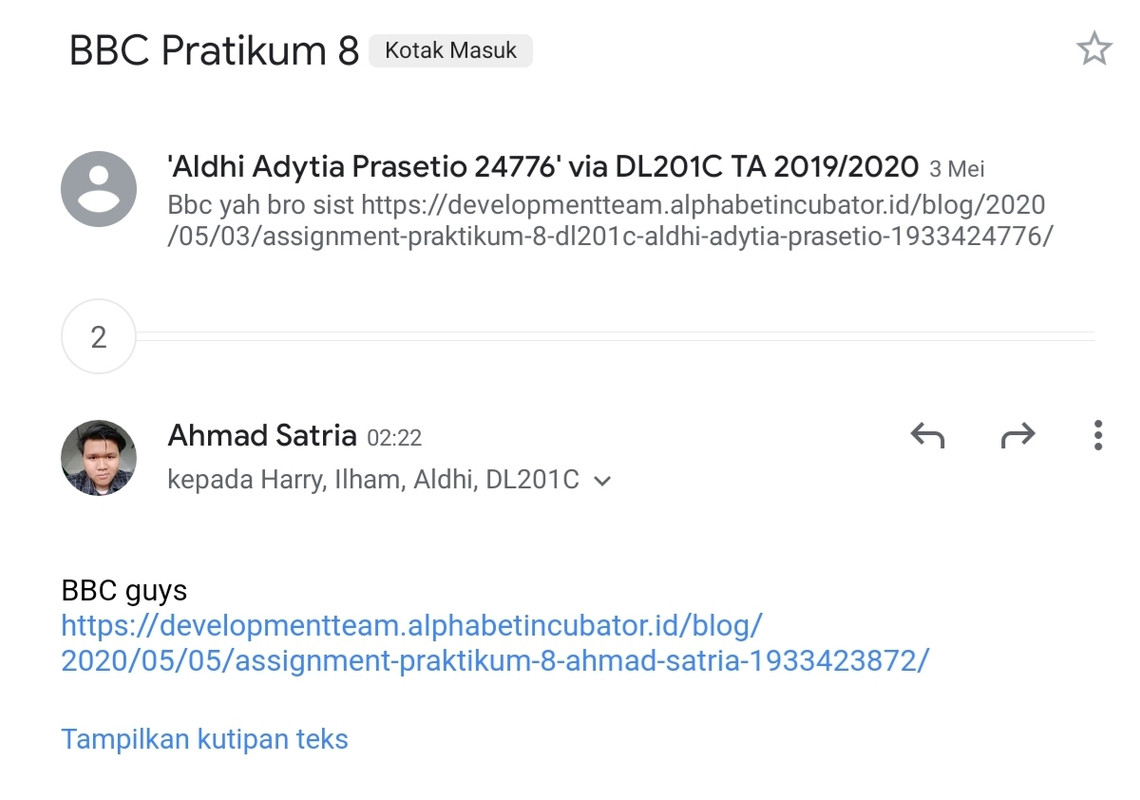This screenshot has width=1140, height=800.
Task: Click Tampilkan kutipan teks
Action: tap(204, 739)
